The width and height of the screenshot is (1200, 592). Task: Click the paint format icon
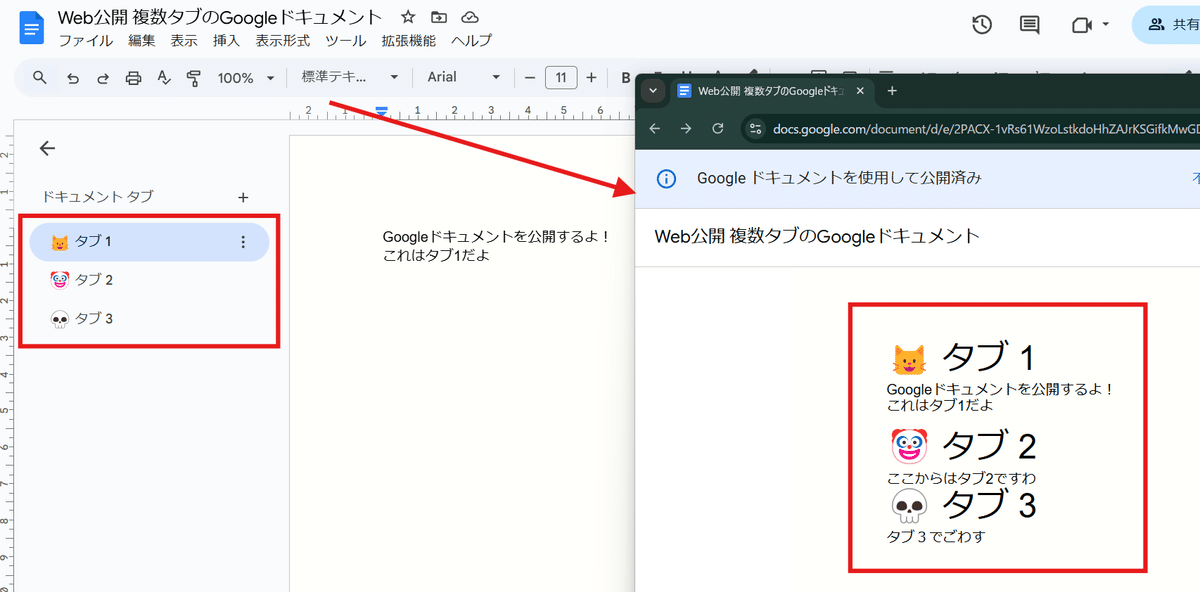194,78
